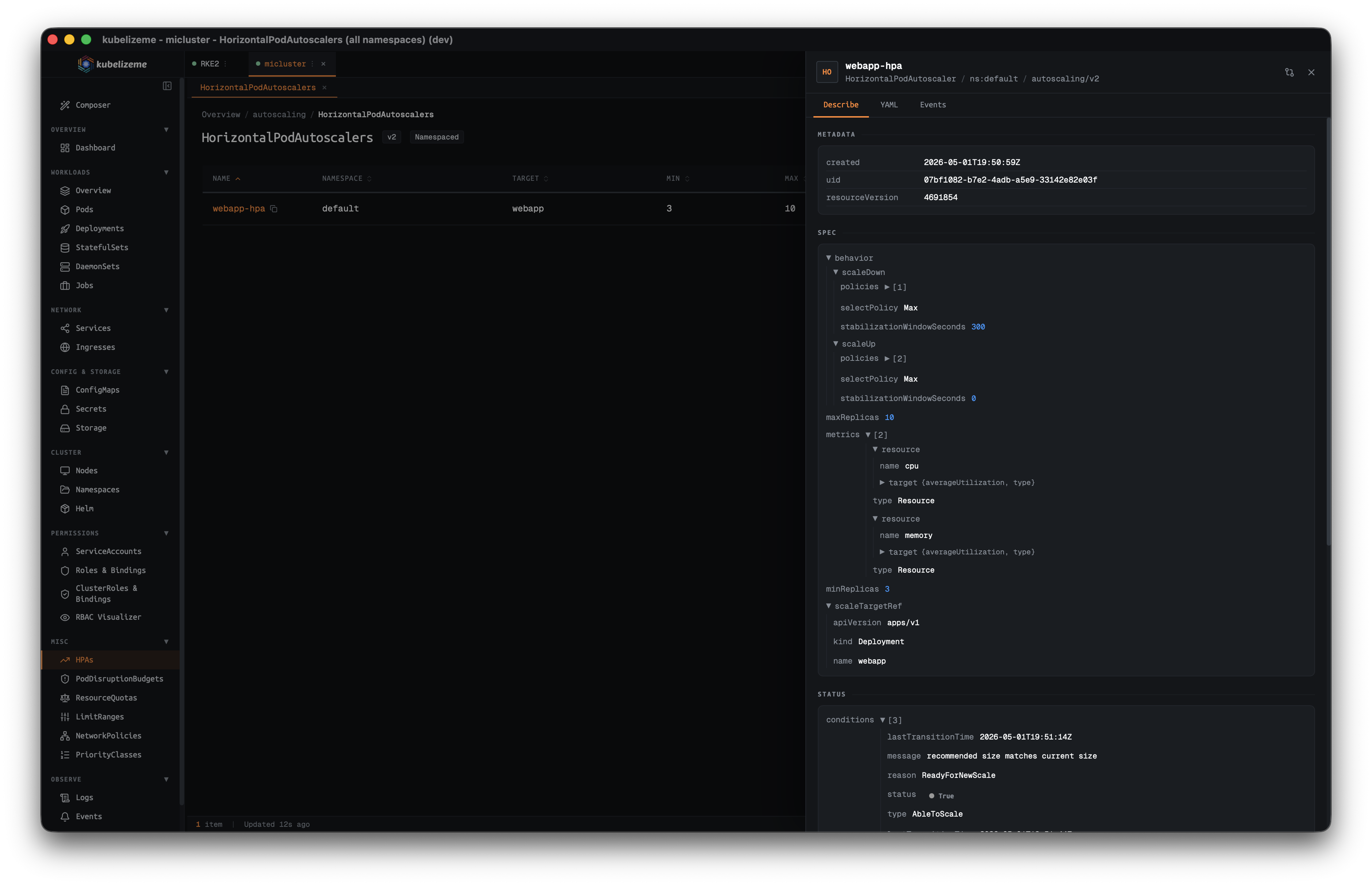Sort table by Name column
This screenshot has width=1372, height=886.
tap(226, 179)
